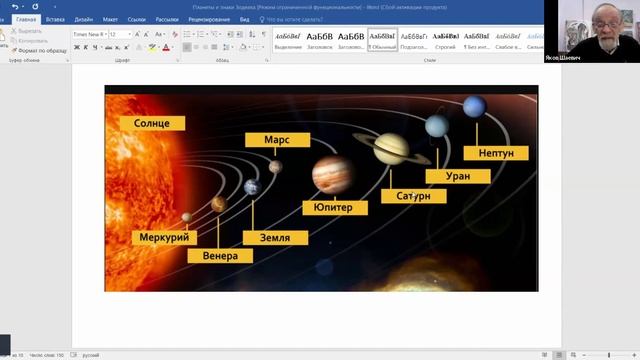The image size is (640, 360).
Task: Open the Font (Шрифт) dialog launcher
Action: click(178, 60)
